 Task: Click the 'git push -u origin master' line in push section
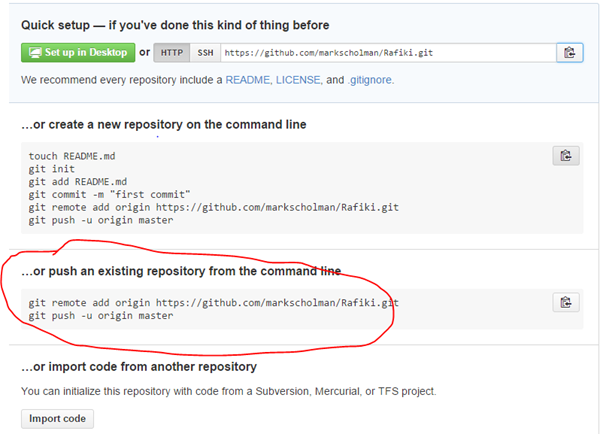[x=101, y=315]
